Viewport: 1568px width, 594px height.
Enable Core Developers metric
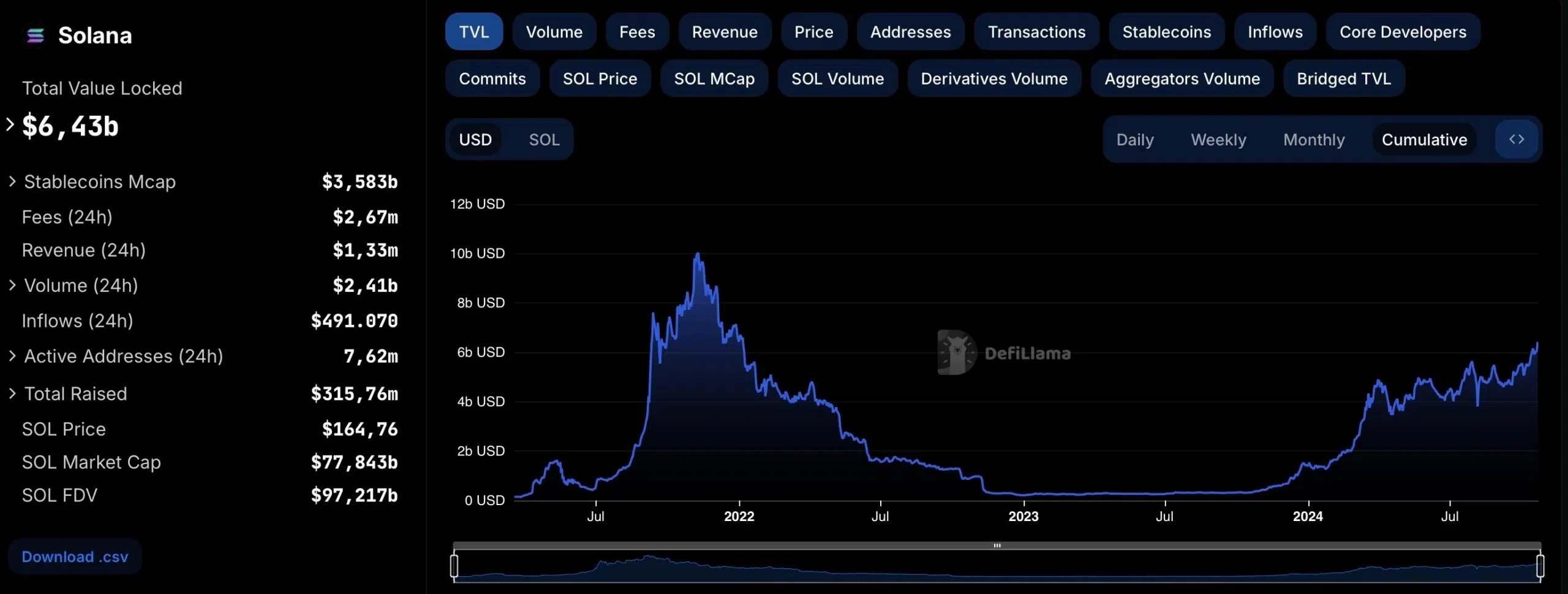1403,32
